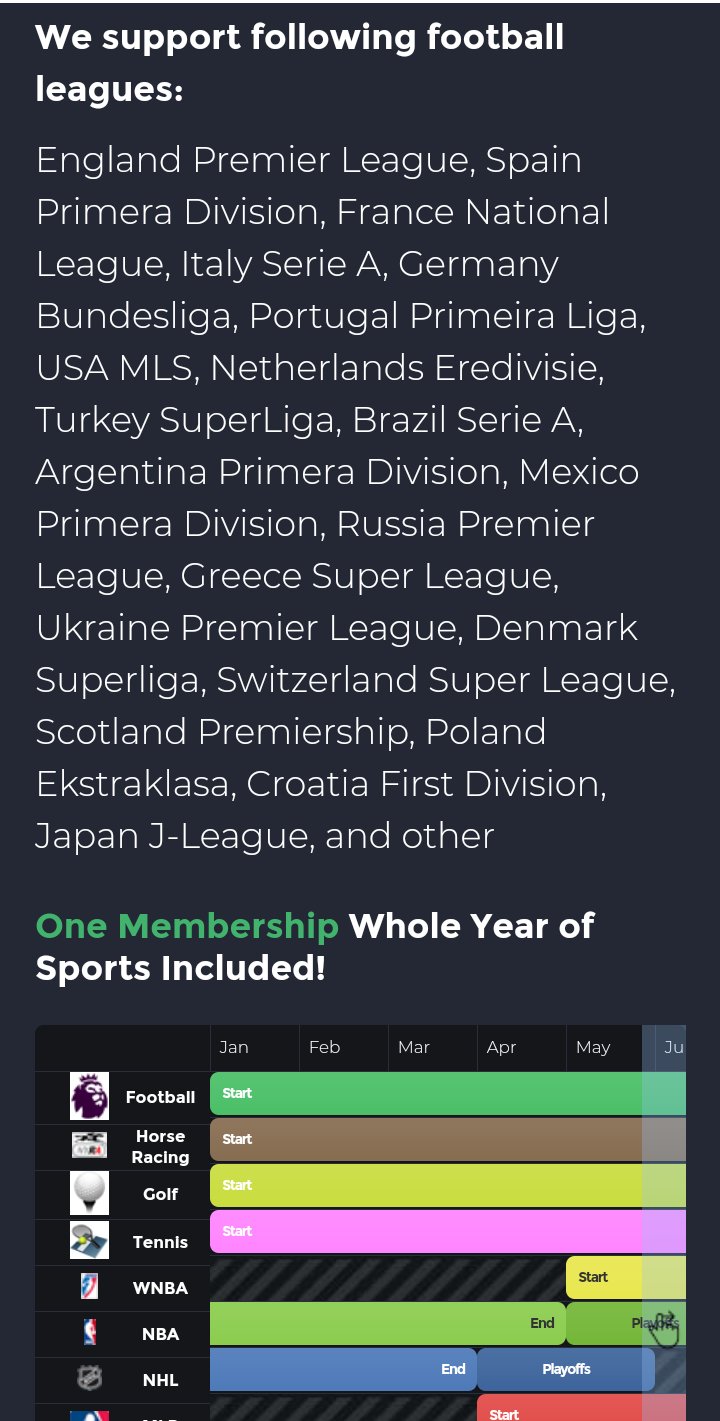The width and height of the screenshot is (720, 1421).
Task: Select the Jan month column header
Action: [x=234, y=1047]
